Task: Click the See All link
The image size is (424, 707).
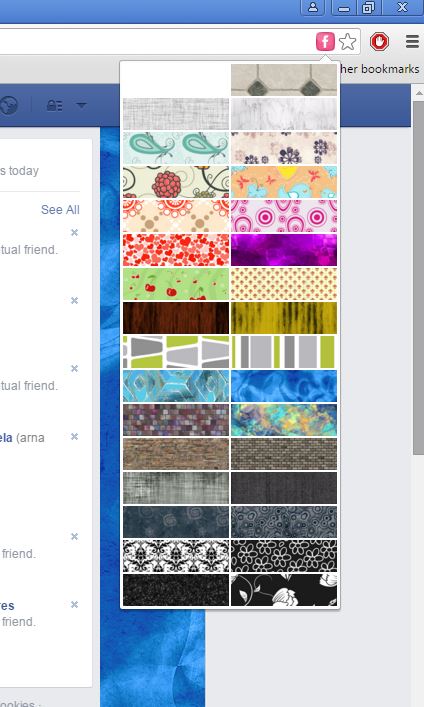Action: click(60, 210)
